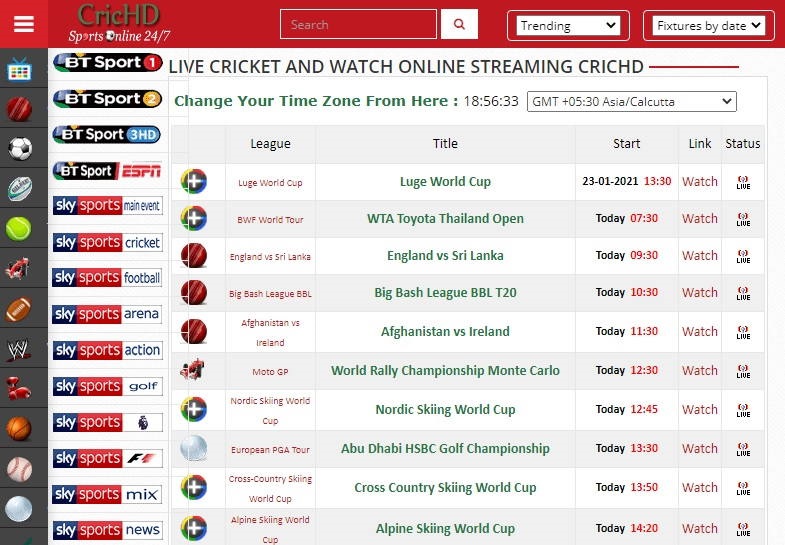Click Watch for Abu Dhabi HSBC Golf

pos(699,448)
